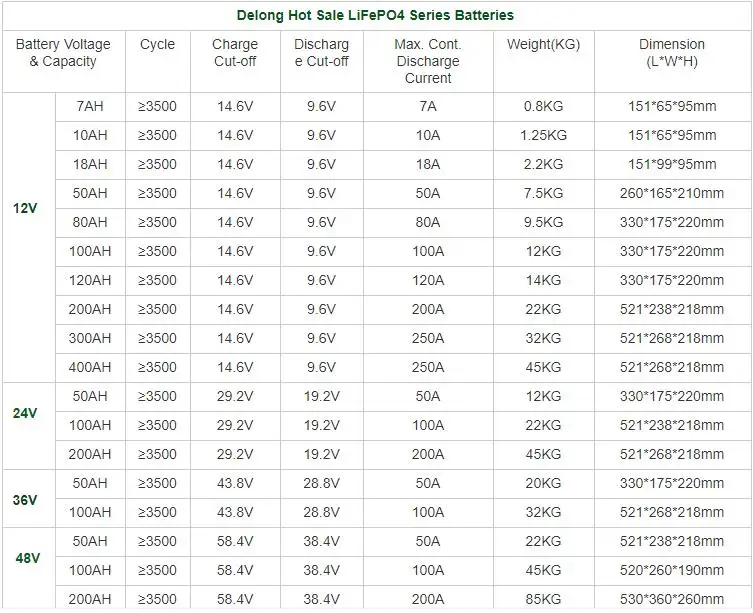Click the 260*165*210mm dimension cell
753x613 pixels.
click(x=671, y=194)
